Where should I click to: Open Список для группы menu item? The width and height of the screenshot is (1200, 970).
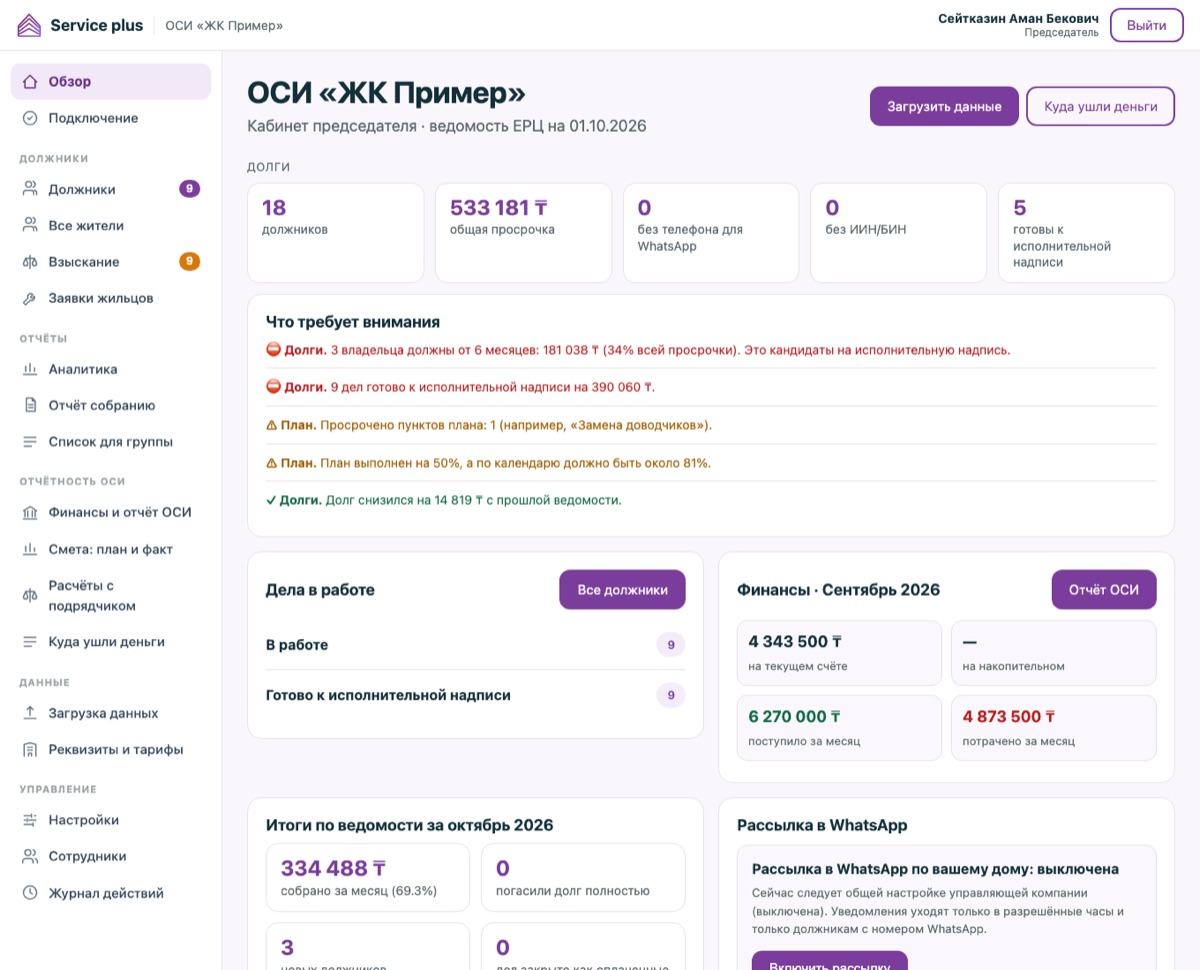(x=111, y=441)
